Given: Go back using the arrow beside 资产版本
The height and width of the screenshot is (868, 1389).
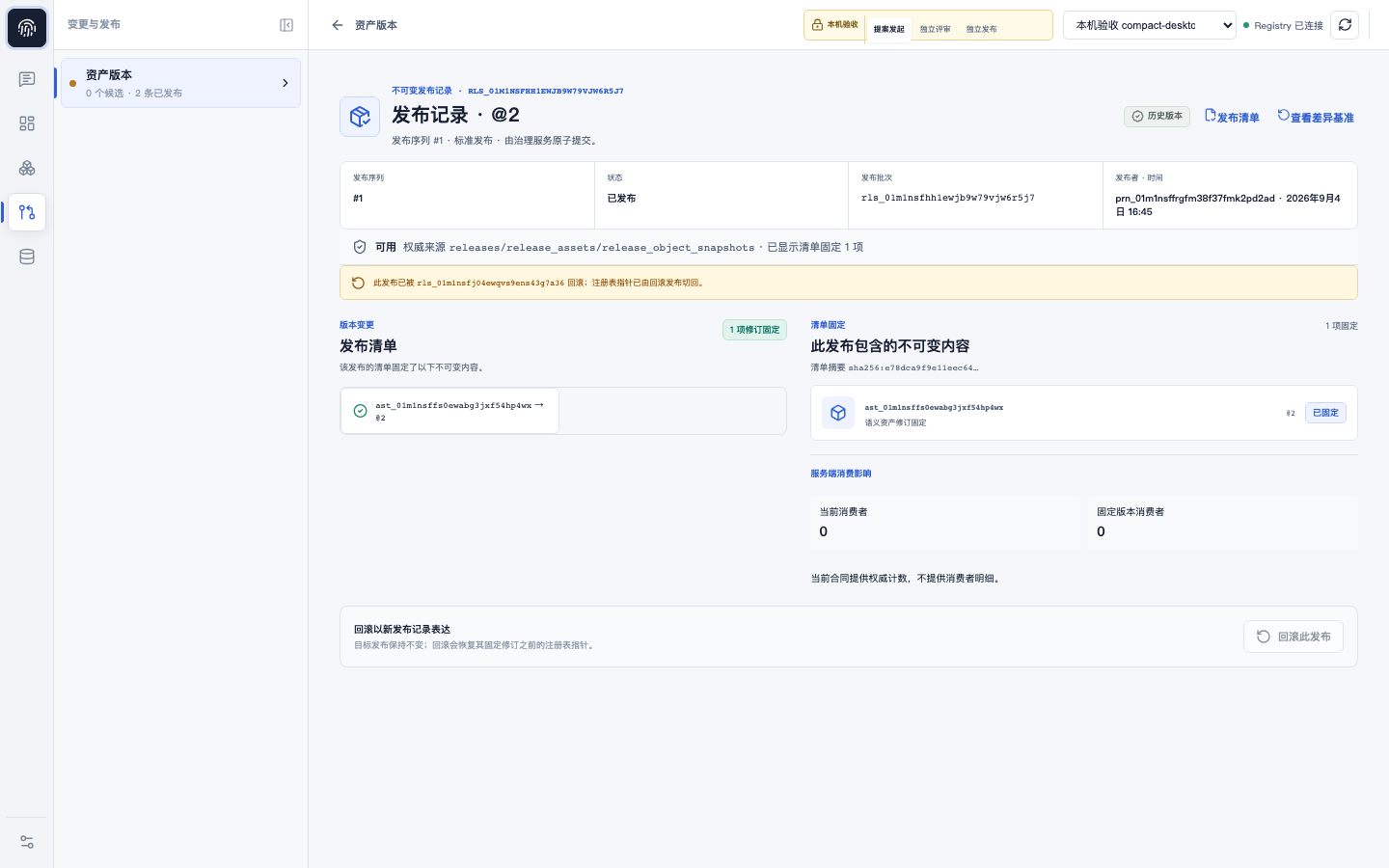Looking at the screenshot, I should 337,25.
